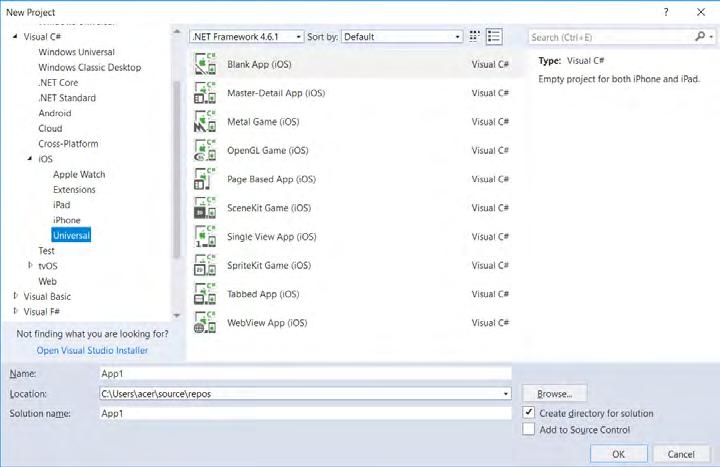
Task: Select Windows Universal category
Action: tap(76, 52)
